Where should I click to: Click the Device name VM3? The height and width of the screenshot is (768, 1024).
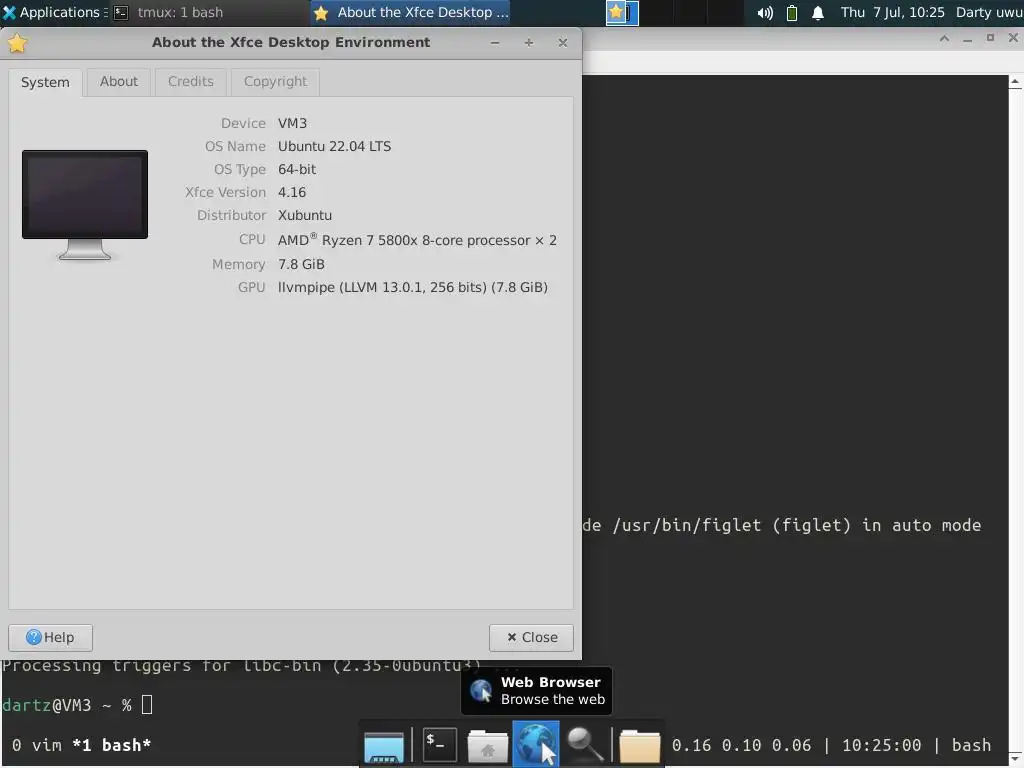293,123
